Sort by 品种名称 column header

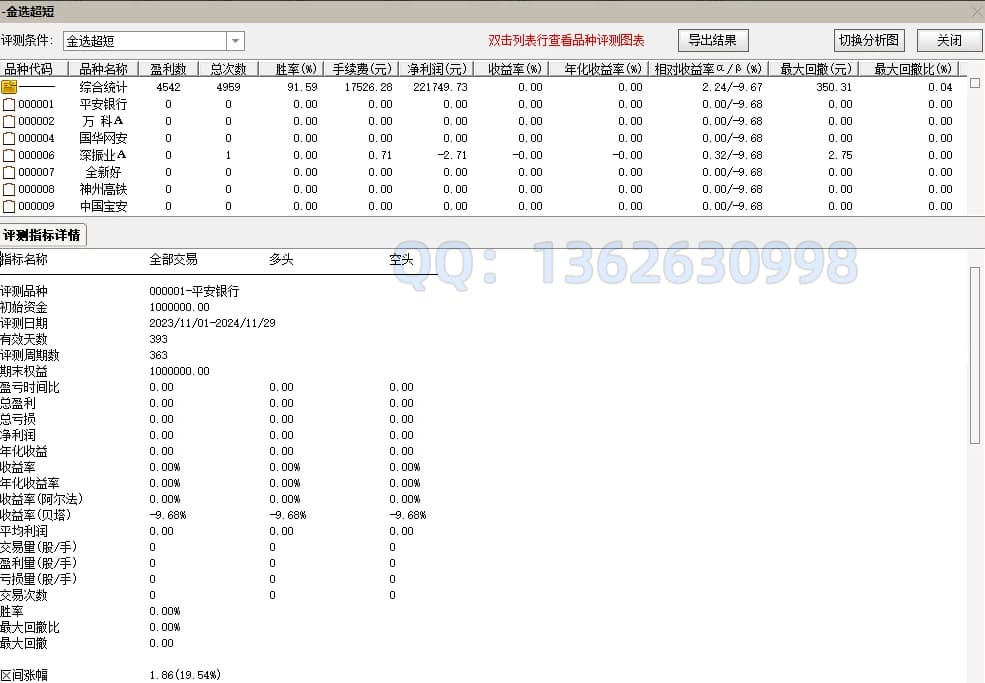(x=103, y=68)
